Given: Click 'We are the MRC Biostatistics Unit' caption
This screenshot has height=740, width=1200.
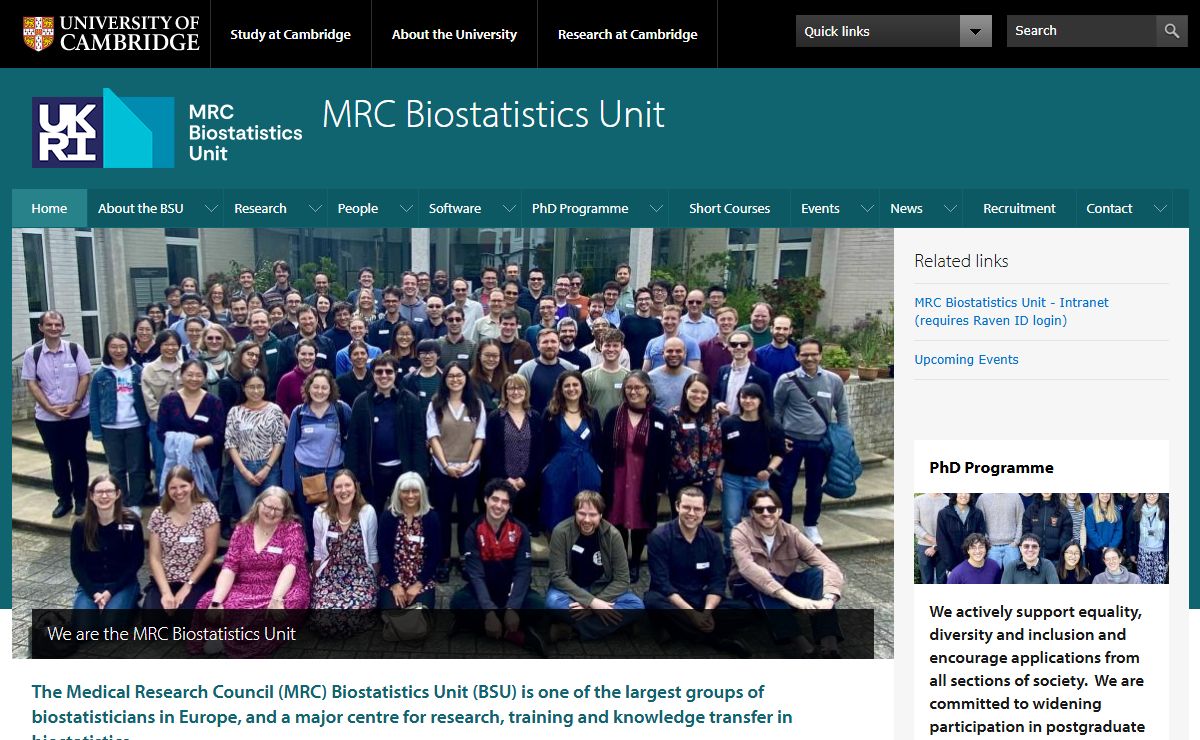Looking at the screenshot, I should pos(171,634).
